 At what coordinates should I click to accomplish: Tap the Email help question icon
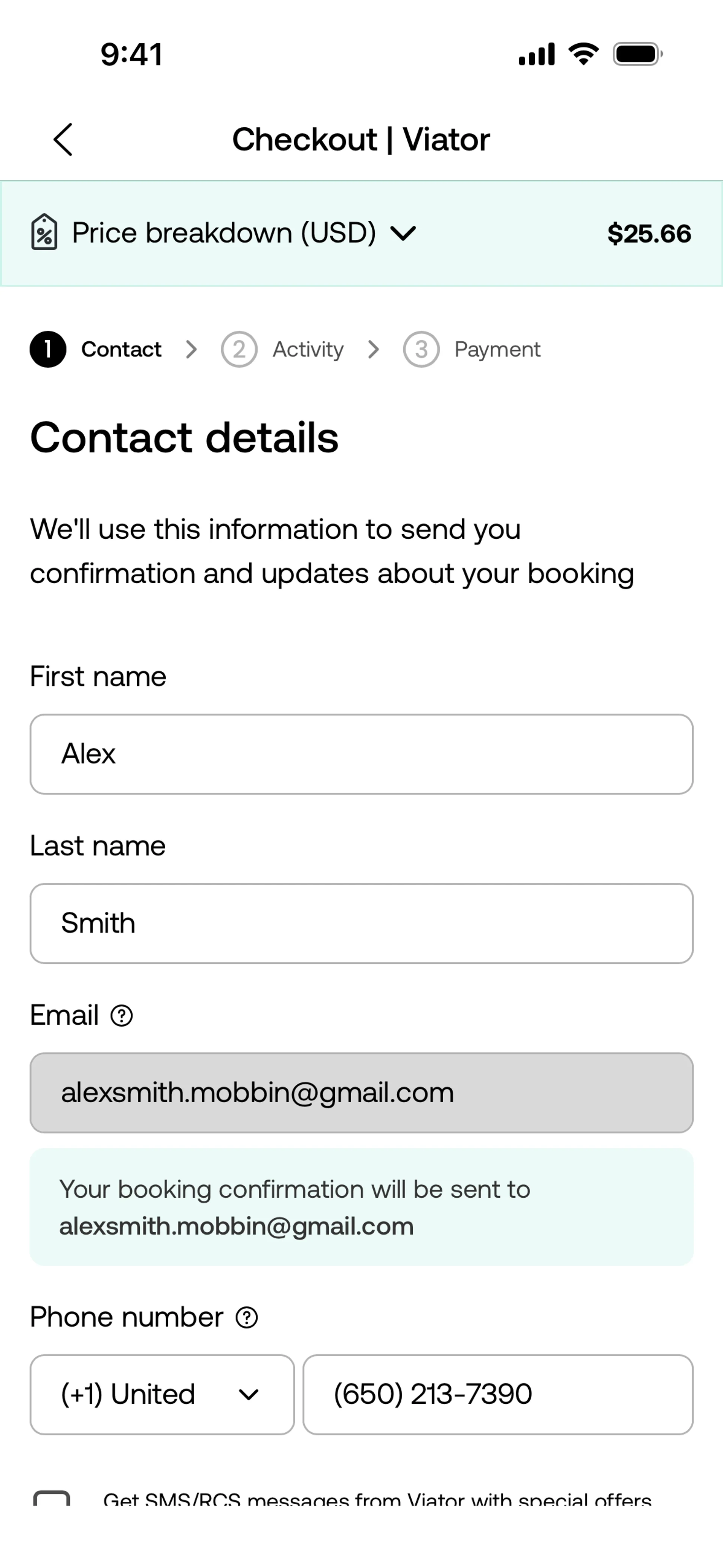(x=122, y=1015)
